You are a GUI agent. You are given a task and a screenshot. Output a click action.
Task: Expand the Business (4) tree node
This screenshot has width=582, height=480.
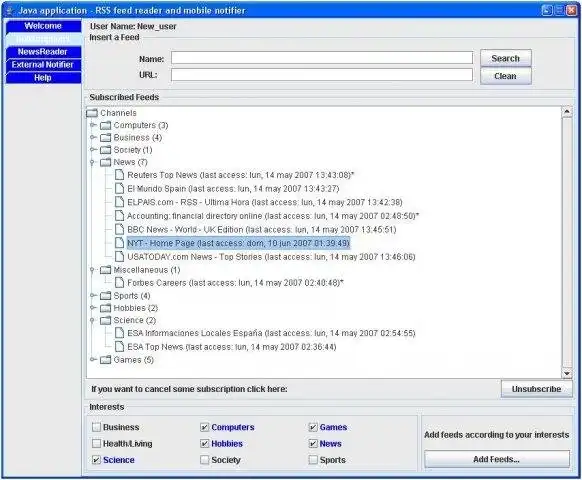(x=93, y=137)
